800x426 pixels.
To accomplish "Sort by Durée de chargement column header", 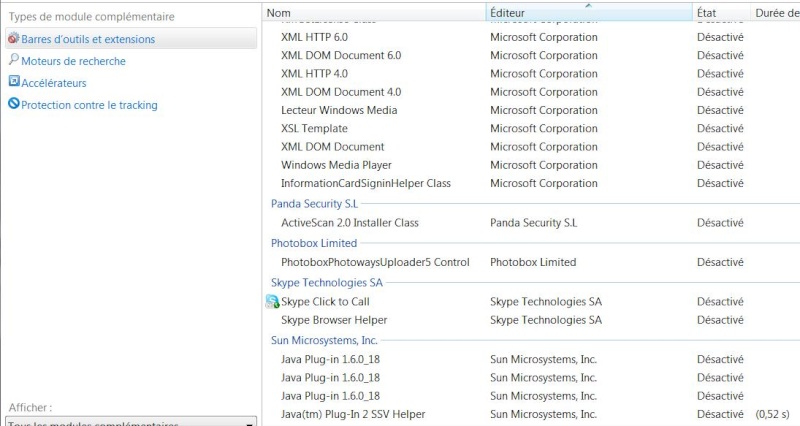I will tap(776, 13).
